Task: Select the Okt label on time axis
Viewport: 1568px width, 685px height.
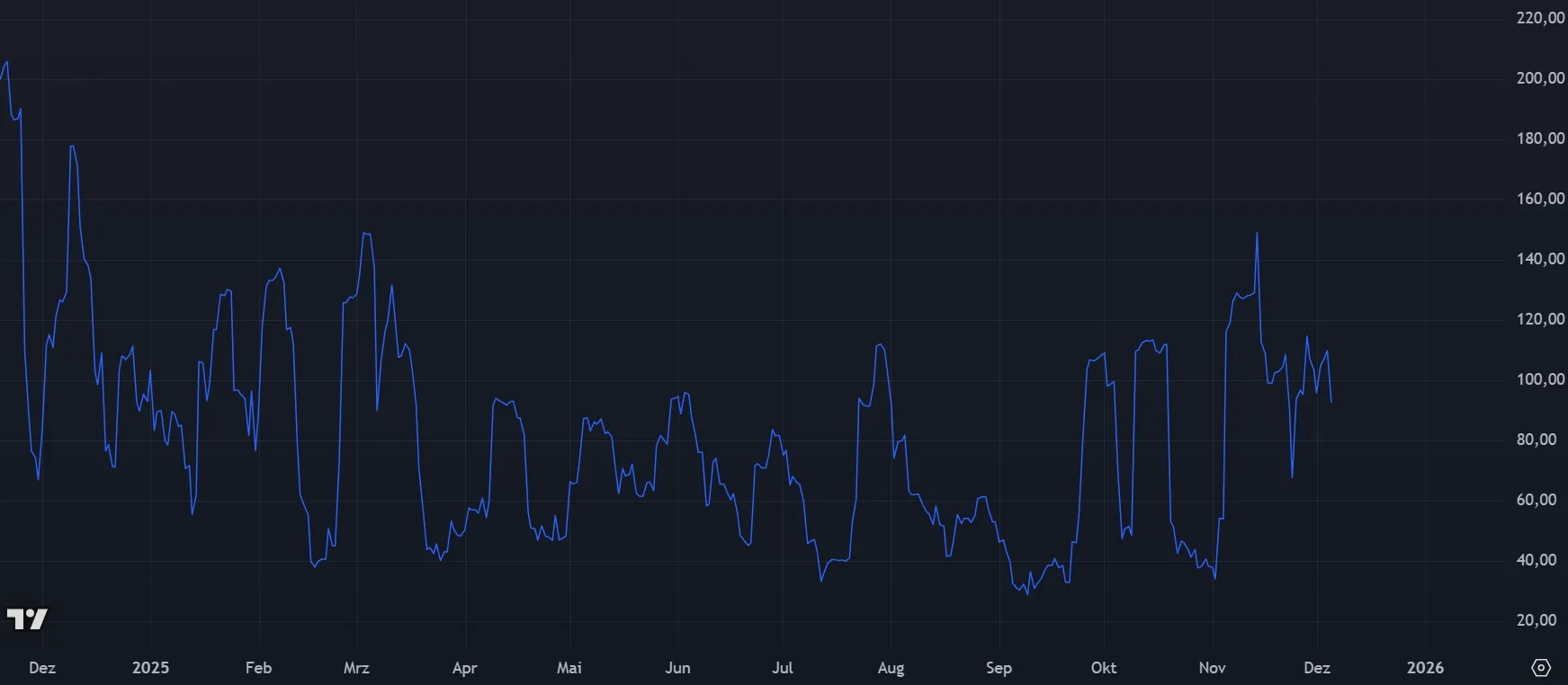Action: point(1104,668)
